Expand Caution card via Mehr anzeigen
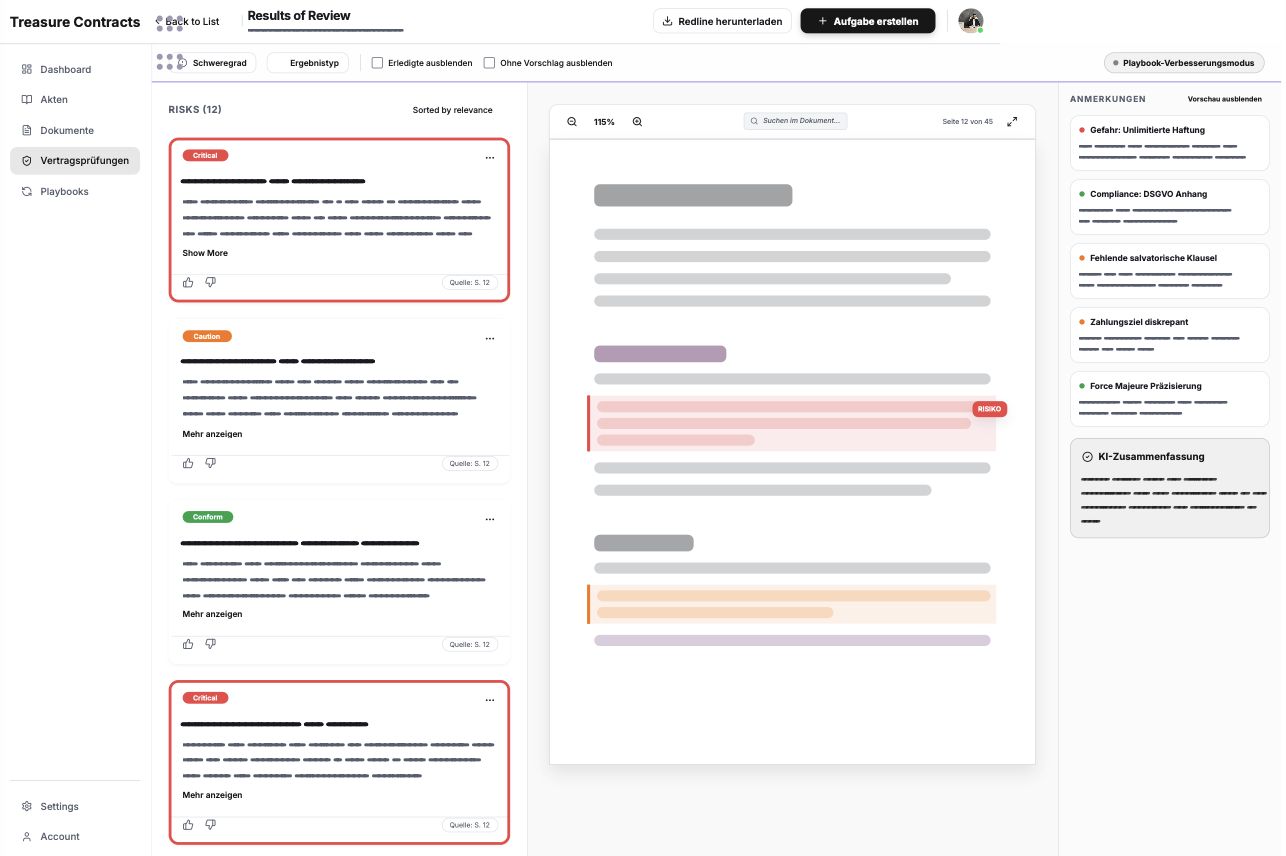The width and height of the screenshot is (1286, 856). pos(212,434)
